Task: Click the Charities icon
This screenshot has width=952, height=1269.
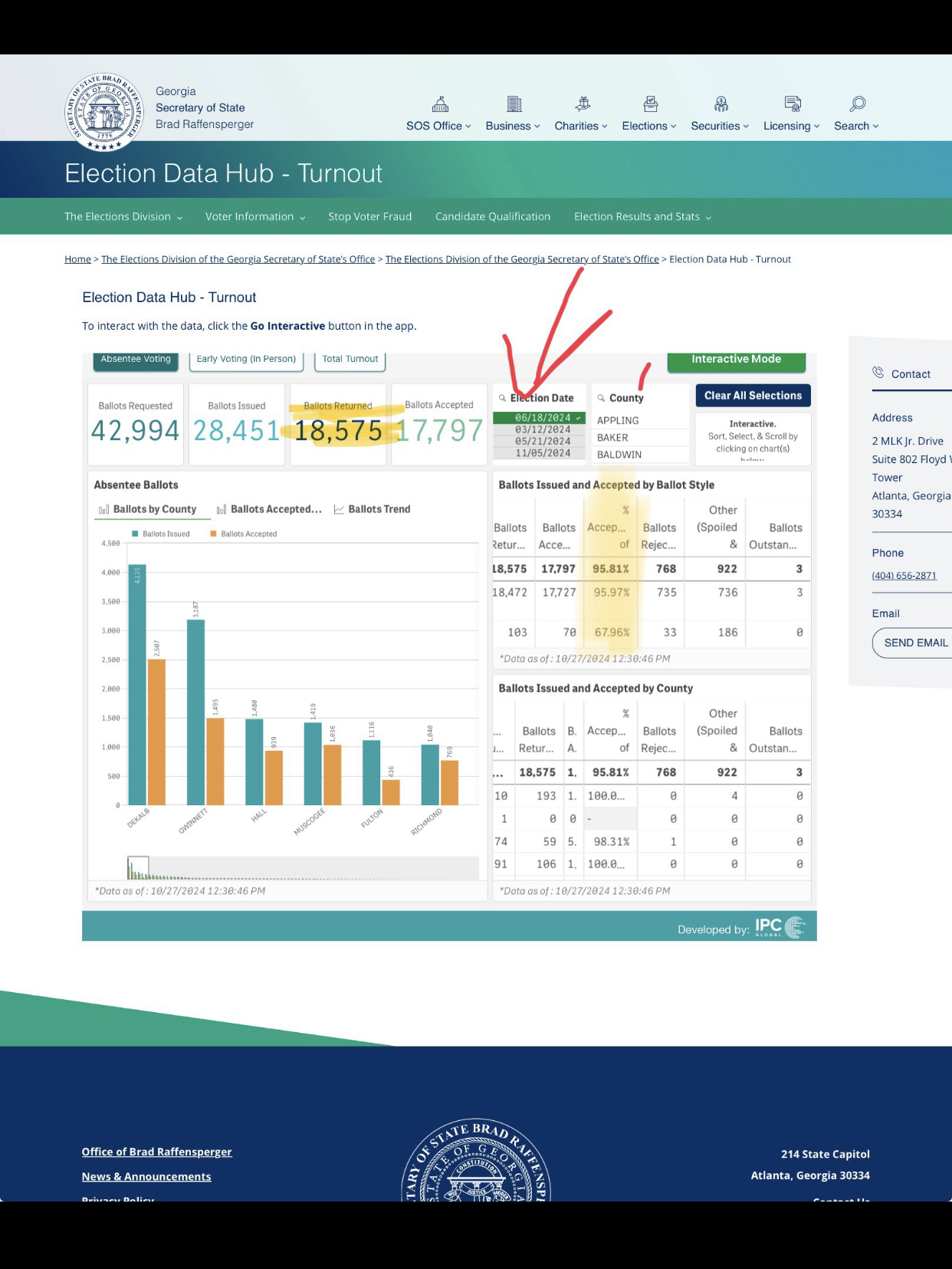Action: [x=583, y=104]
